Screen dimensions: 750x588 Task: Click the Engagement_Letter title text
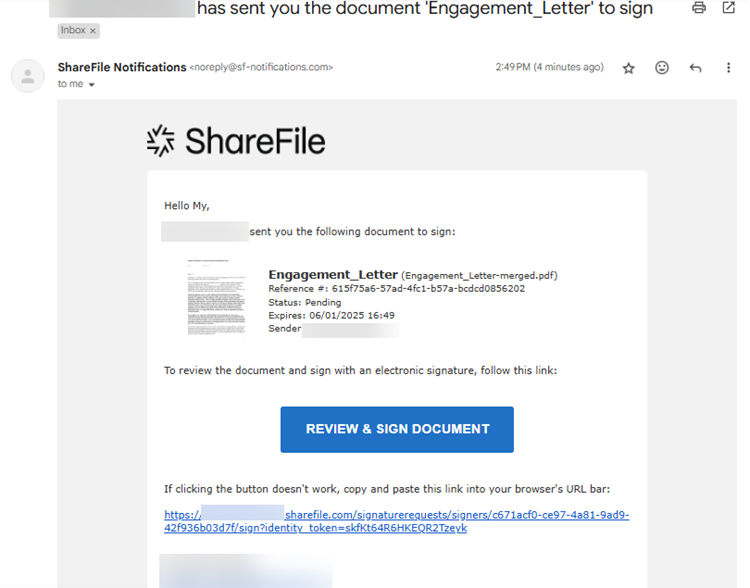click(333, 275)
